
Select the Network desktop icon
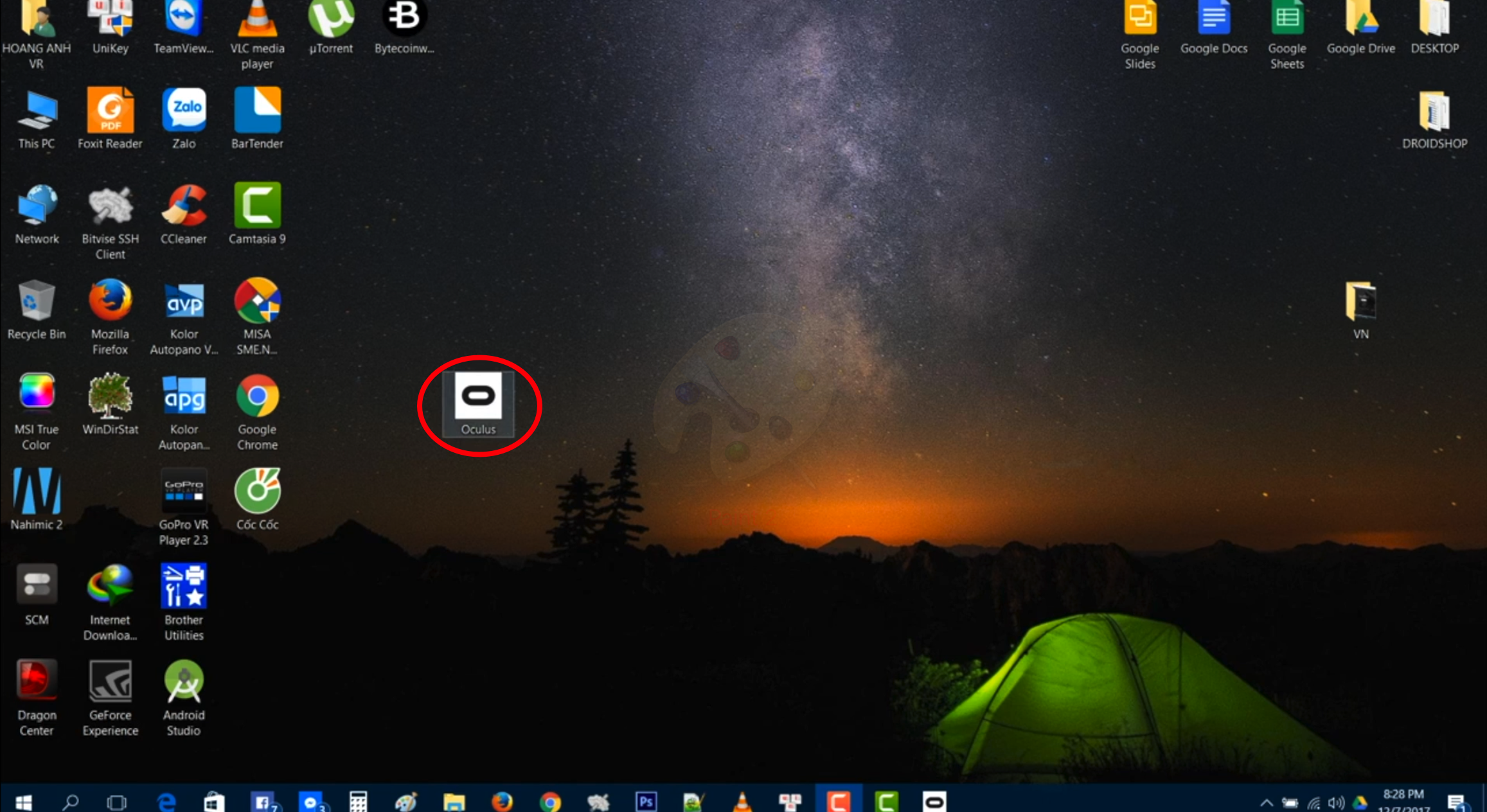pos(37,214)
